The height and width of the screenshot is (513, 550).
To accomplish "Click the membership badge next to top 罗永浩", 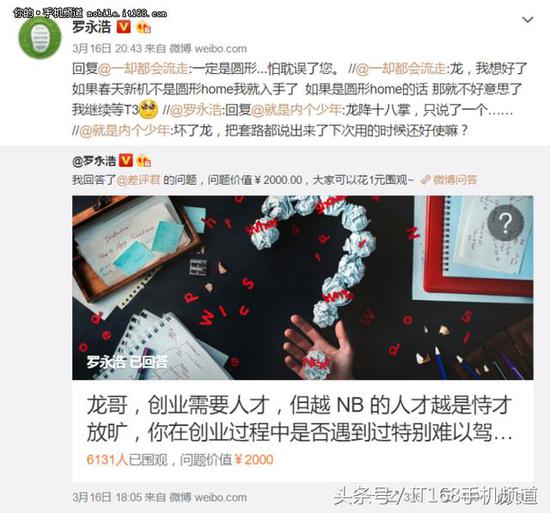I will click(x=143, y=27).
